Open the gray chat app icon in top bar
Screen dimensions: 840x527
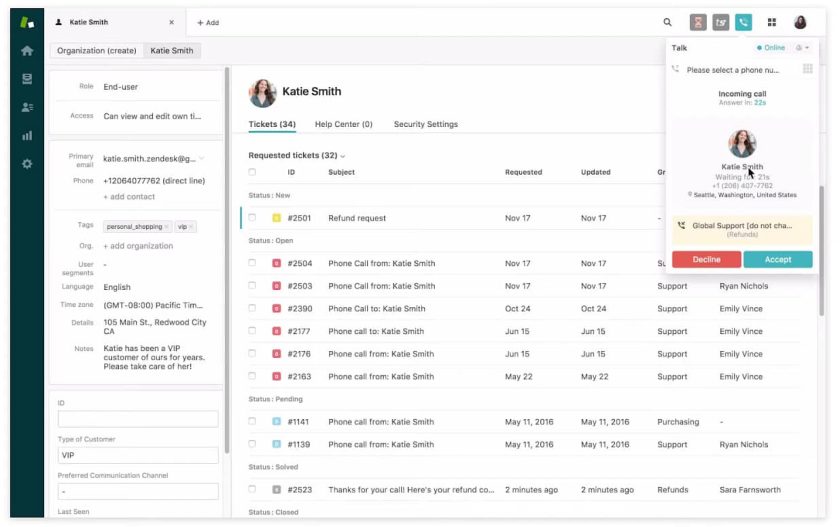click(721, 22)
